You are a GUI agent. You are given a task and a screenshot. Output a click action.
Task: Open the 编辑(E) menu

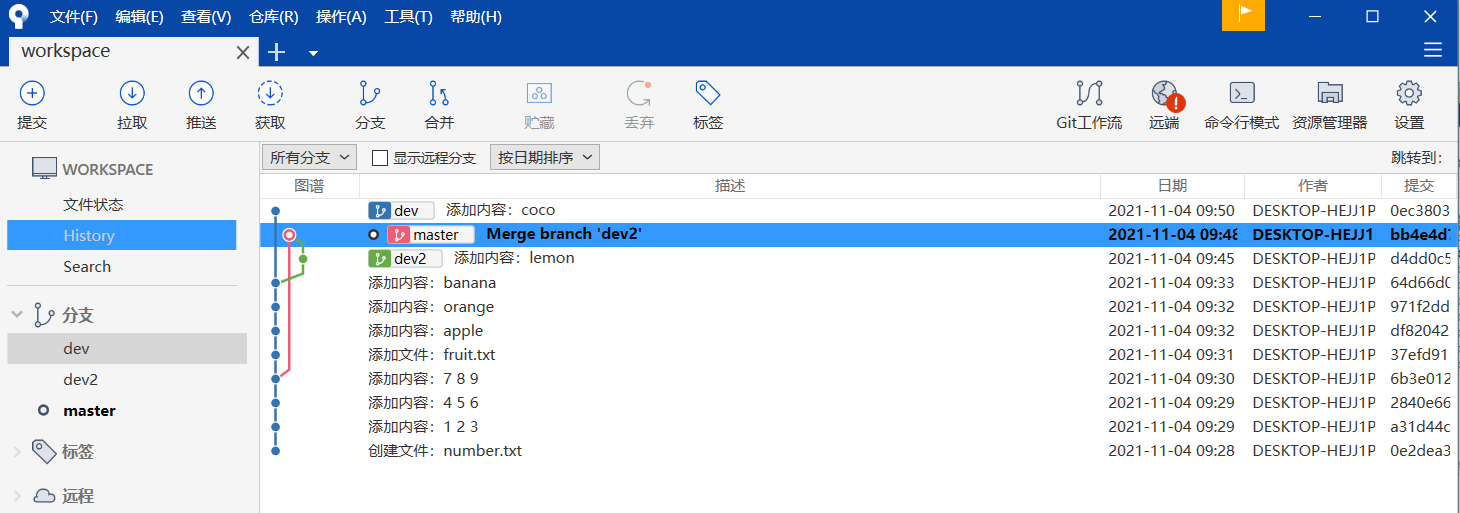(140, 17)
